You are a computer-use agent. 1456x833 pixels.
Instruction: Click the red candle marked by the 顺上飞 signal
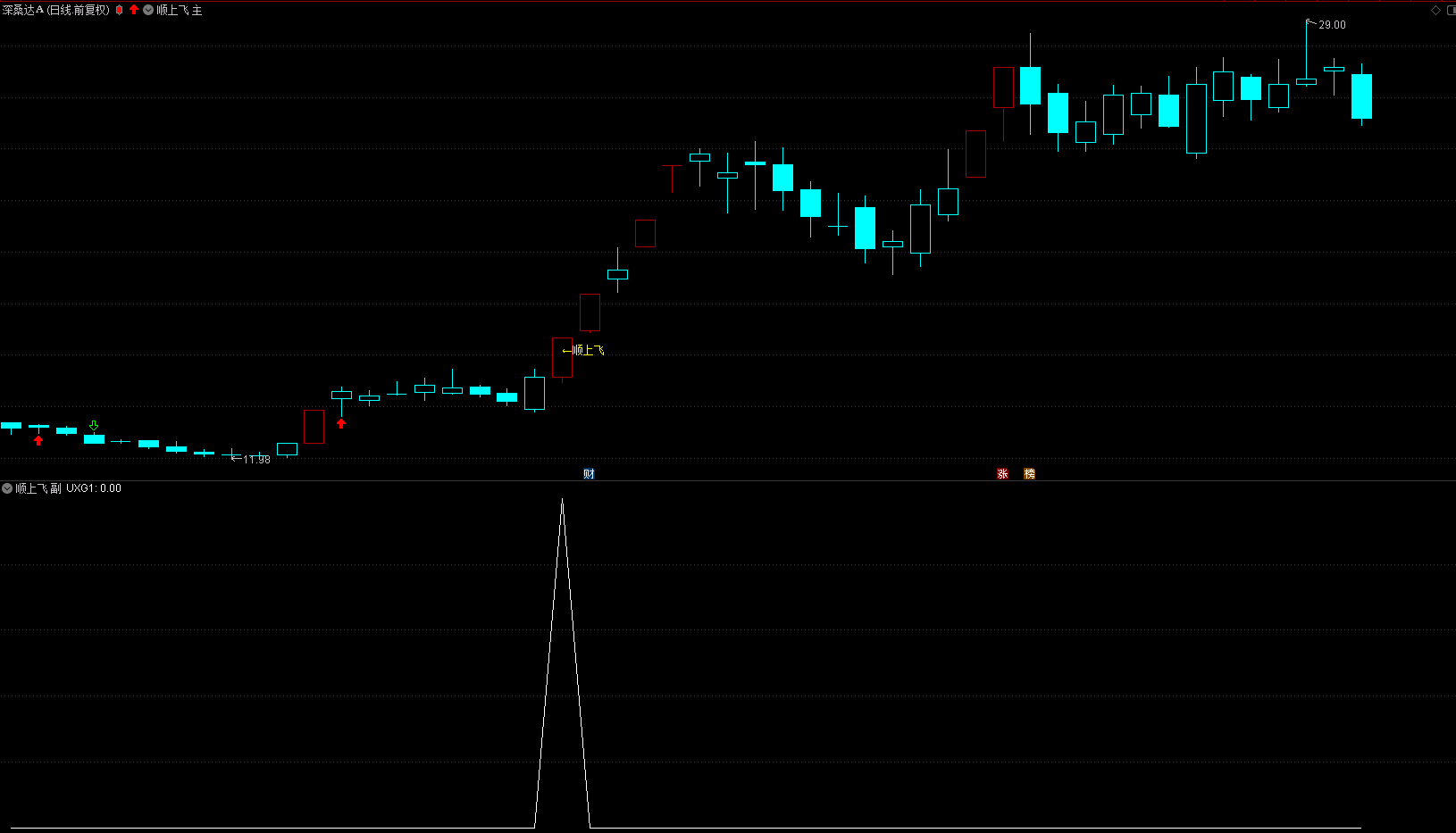(562, 357)
